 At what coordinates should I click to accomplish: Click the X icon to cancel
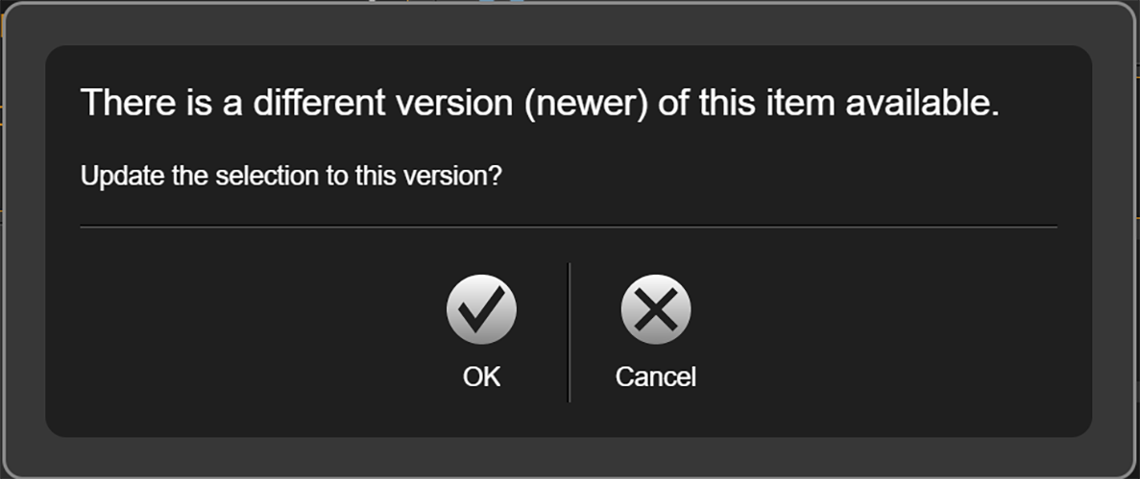[x=656, y=309]
